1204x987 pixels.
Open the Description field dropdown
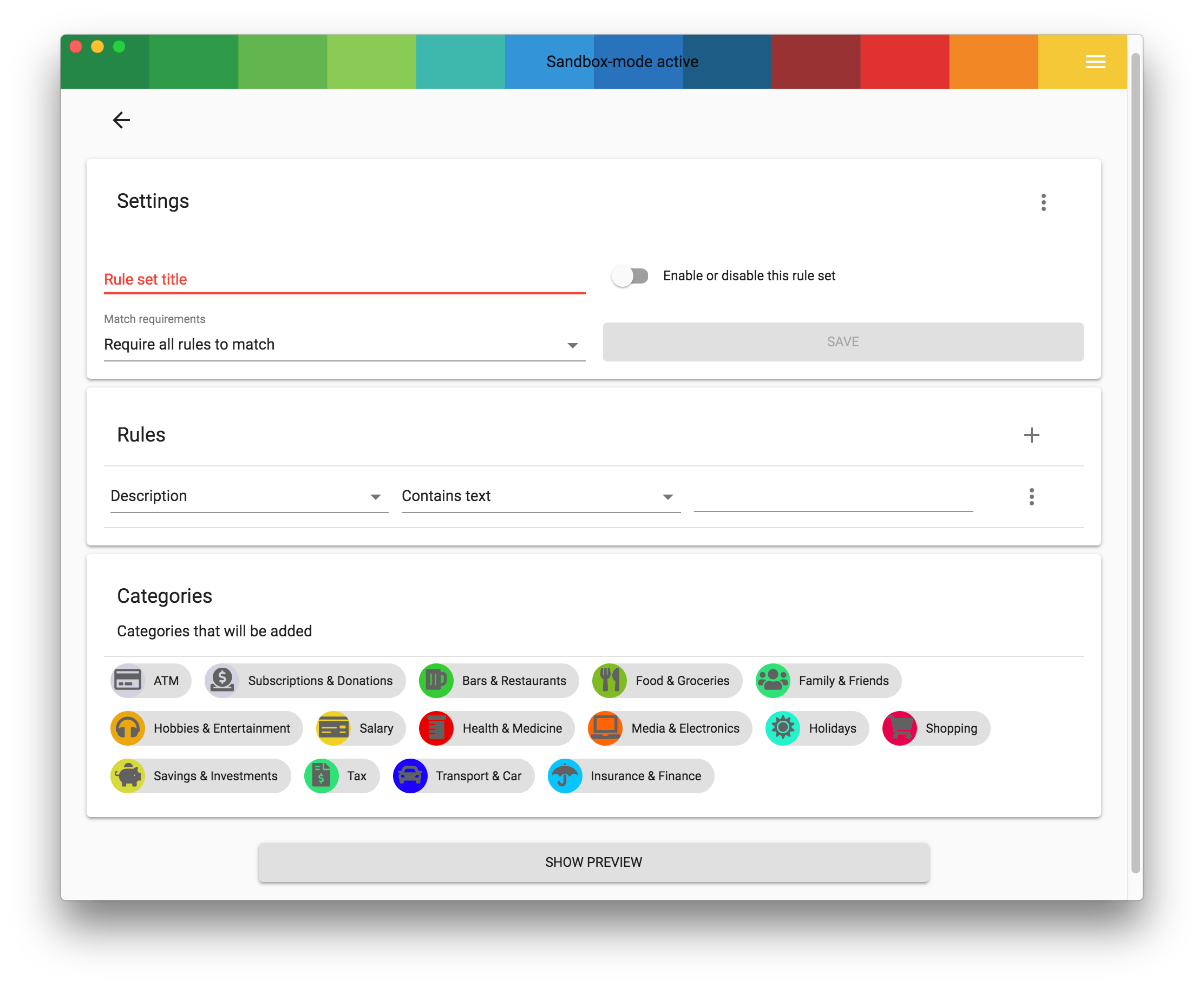pyautogui.click(x=375, y=495)
